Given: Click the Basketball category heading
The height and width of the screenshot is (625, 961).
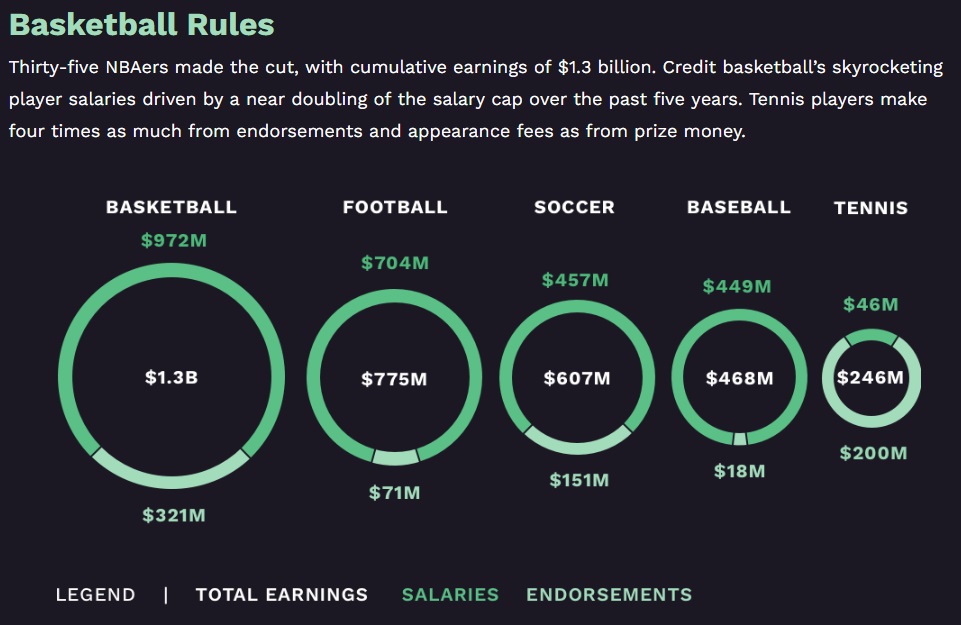Looking at the screenshot, I should click(x=172, y=207).
